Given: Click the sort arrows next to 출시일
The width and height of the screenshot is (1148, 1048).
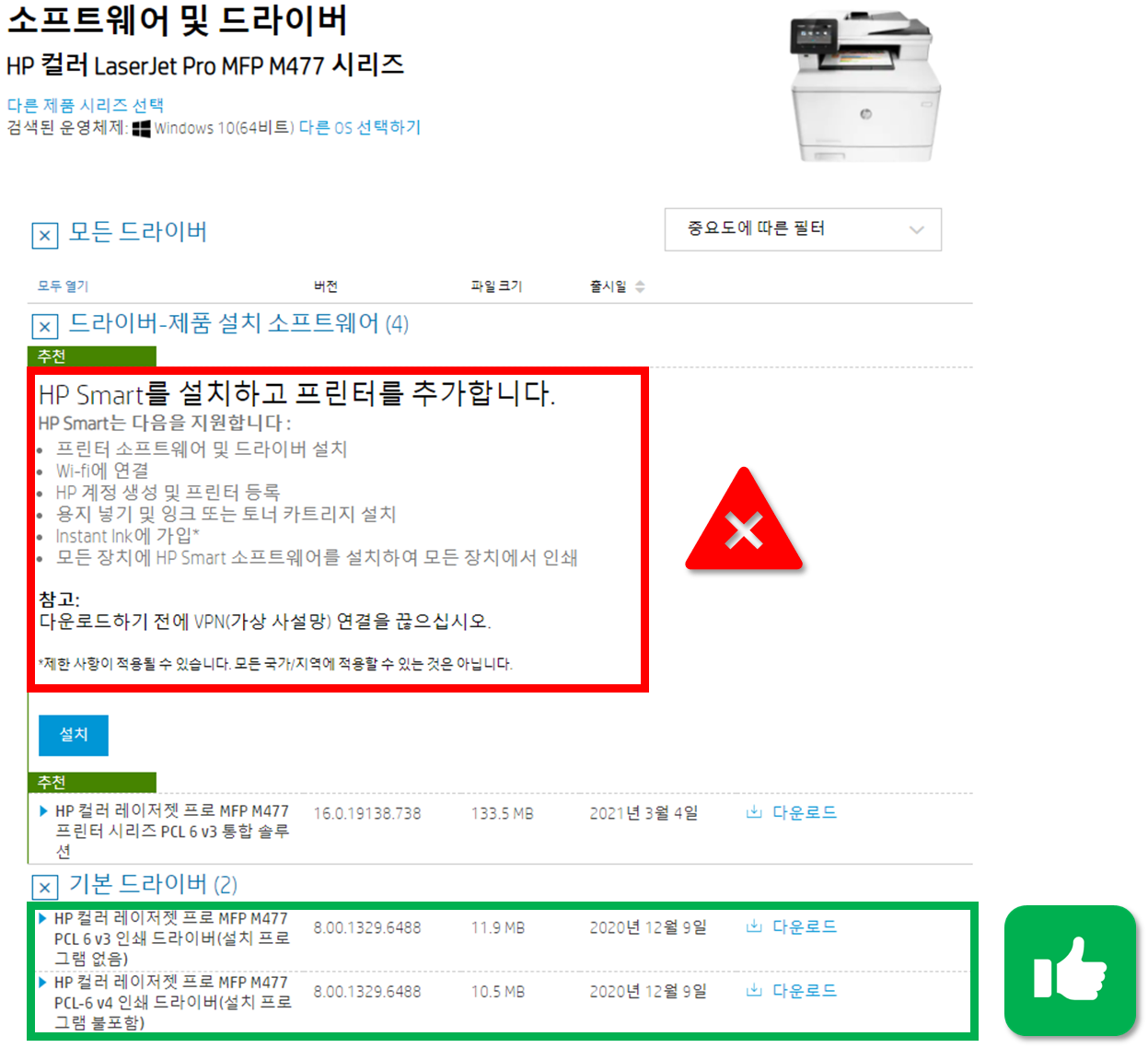Looking at the screenshot, I should pos(640,286).
